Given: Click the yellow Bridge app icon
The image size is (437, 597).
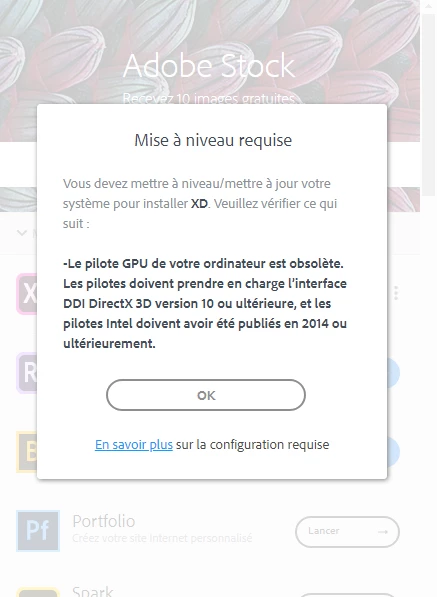Looking at the screenshot, I should click(x=27, y=452).
